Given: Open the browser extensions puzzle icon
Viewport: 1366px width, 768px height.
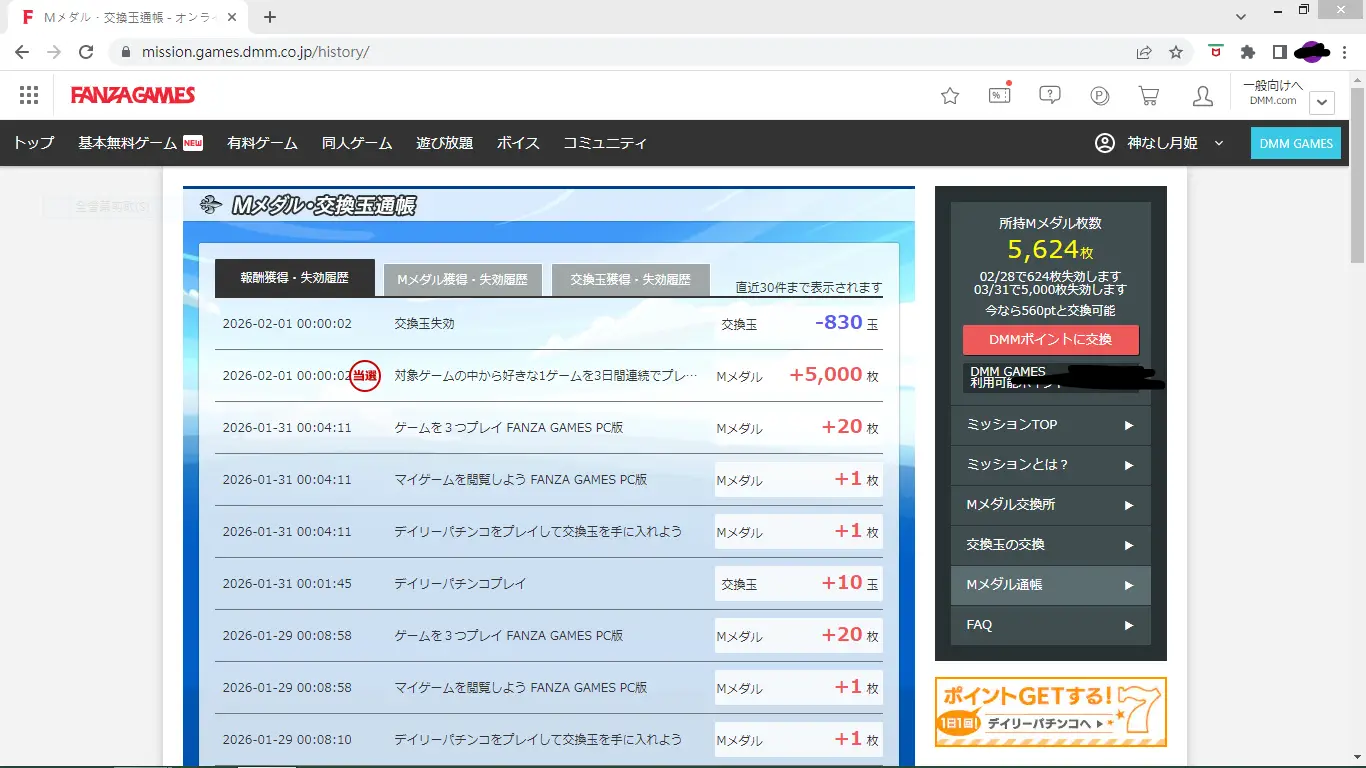Looking at the screenshot, I should [1247, 52].
